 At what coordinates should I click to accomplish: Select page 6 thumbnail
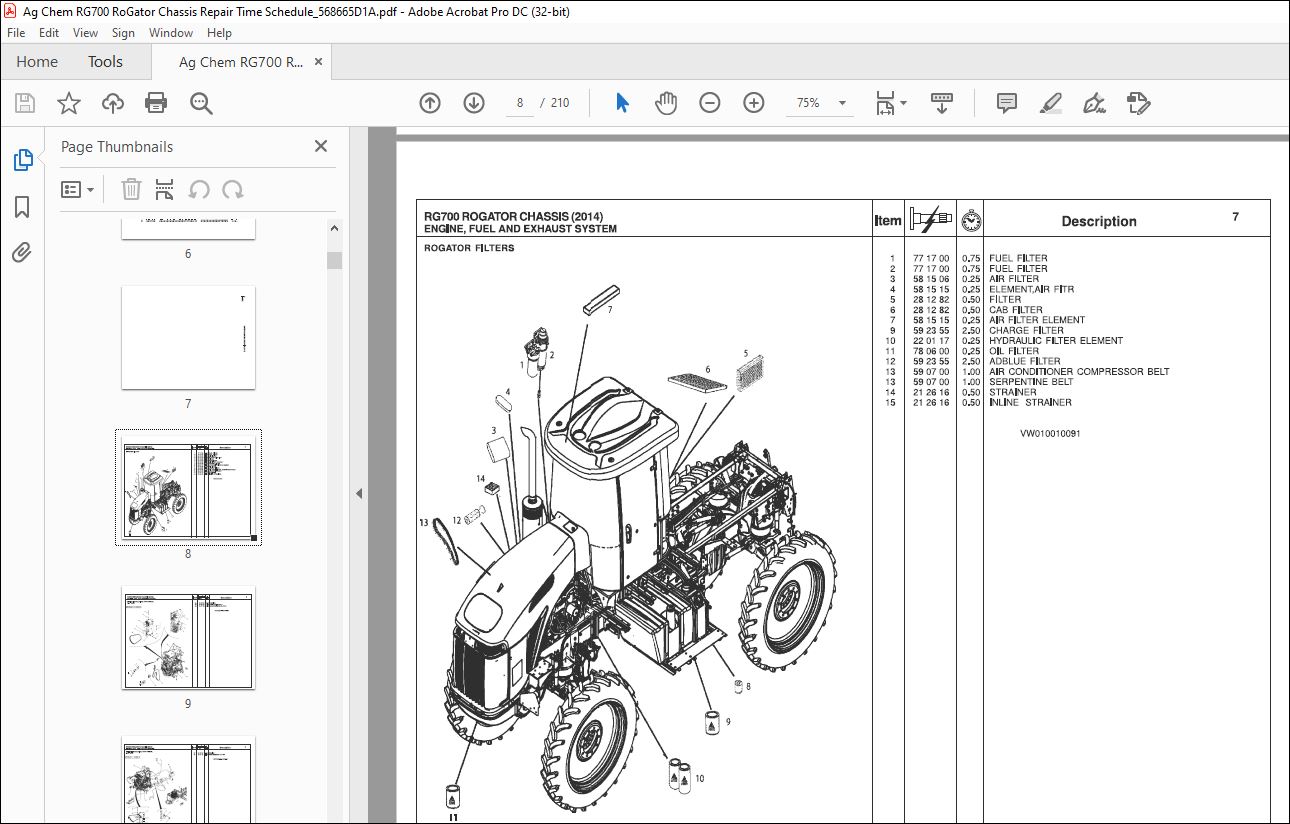[x=188, y=230]
